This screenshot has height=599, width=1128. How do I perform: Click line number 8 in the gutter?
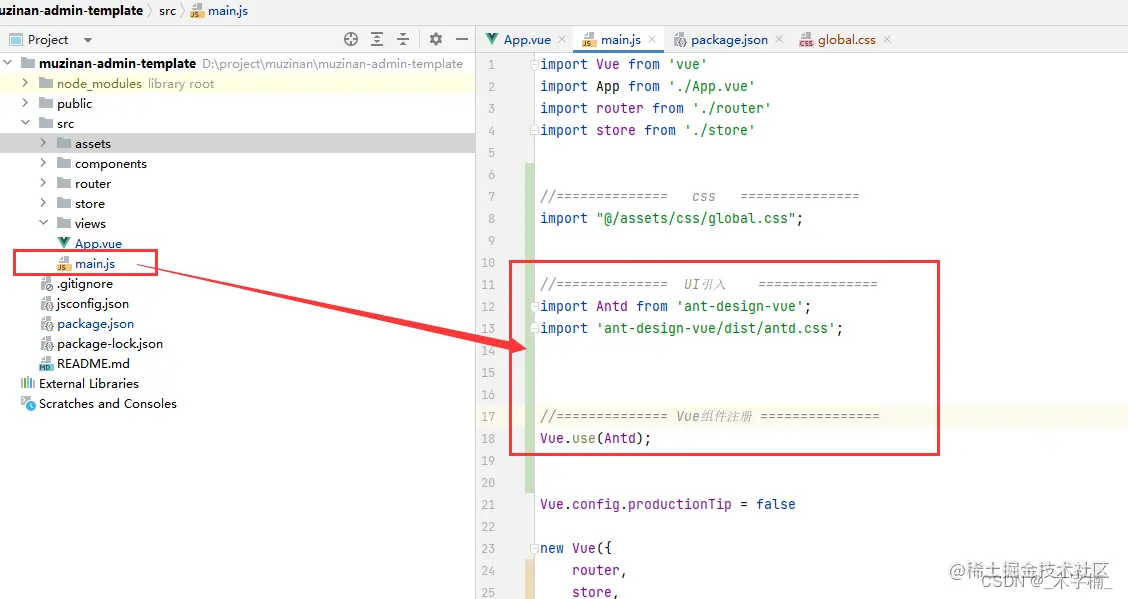tap(491, 219)
